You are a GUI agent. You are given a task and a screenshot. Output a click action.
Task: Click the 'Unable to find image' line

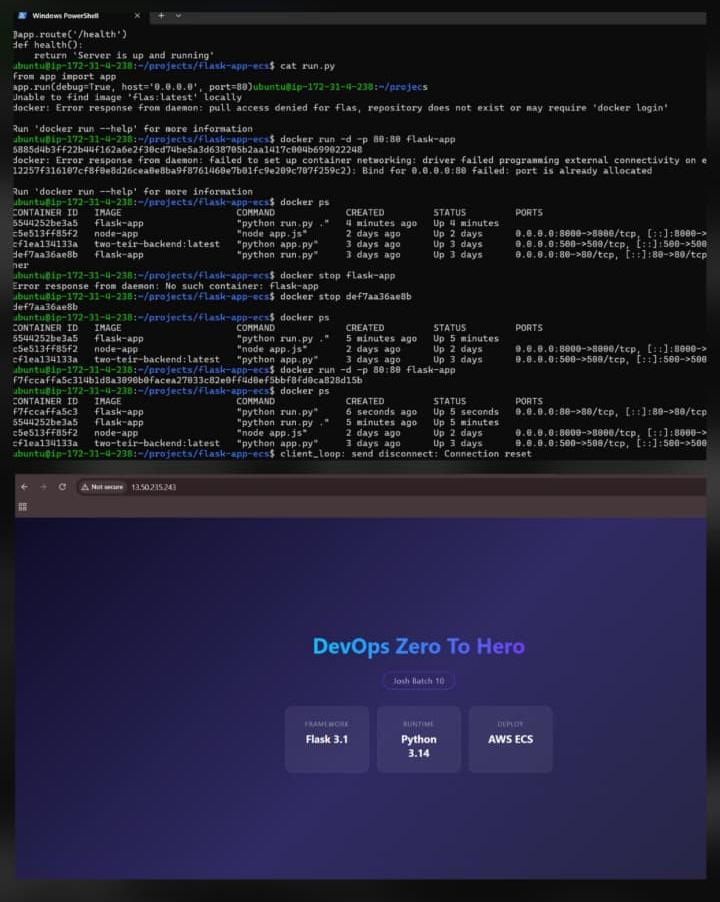(x=127, y=97)
